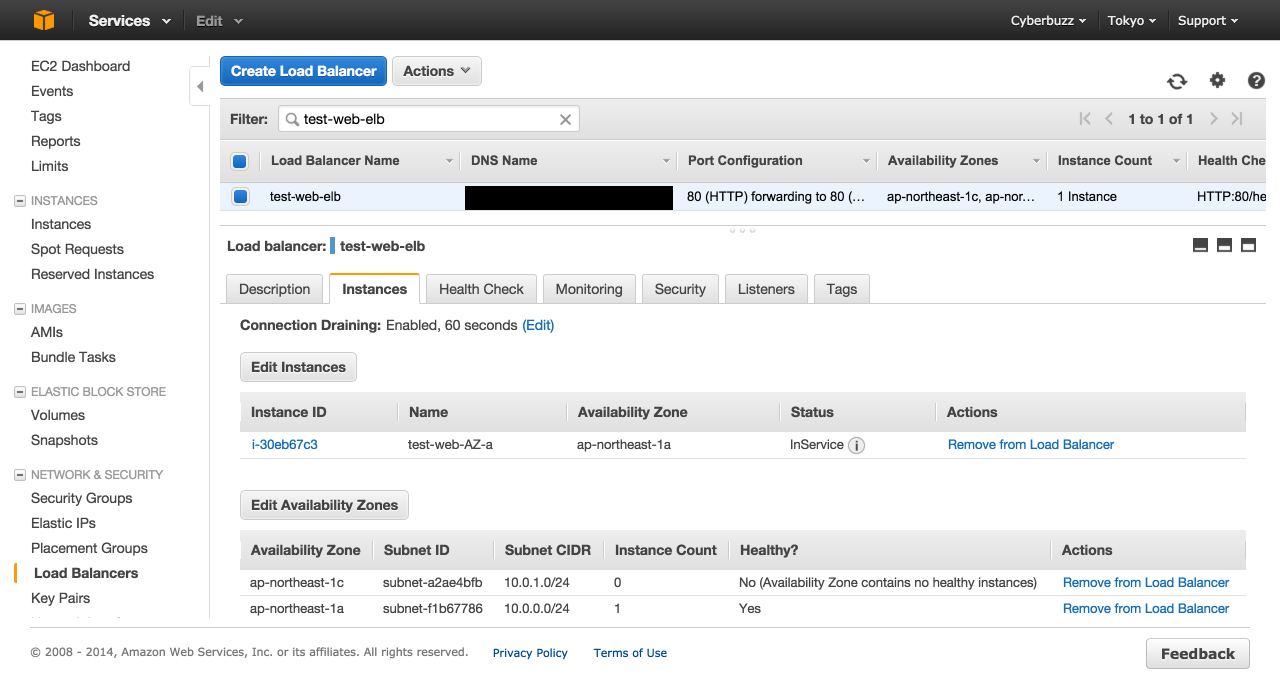Open instance i-30eb67c3 link
This screenshot has height=678, width=1280.
click(284, 444)
